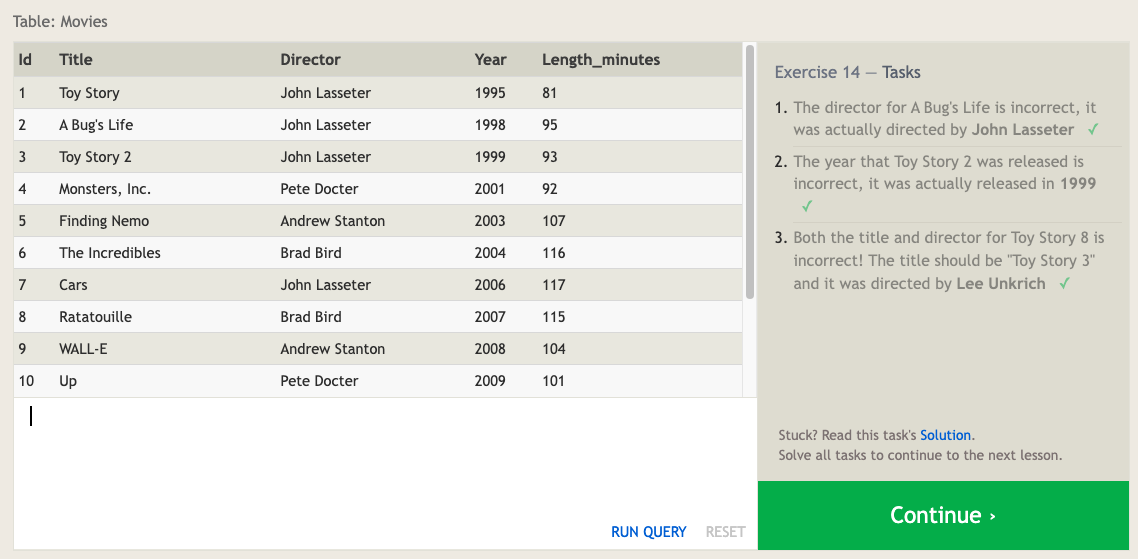The height and width of the screenshot is (559, 1138).
Task: Click length value 81
Action: (x=549, y=93)
